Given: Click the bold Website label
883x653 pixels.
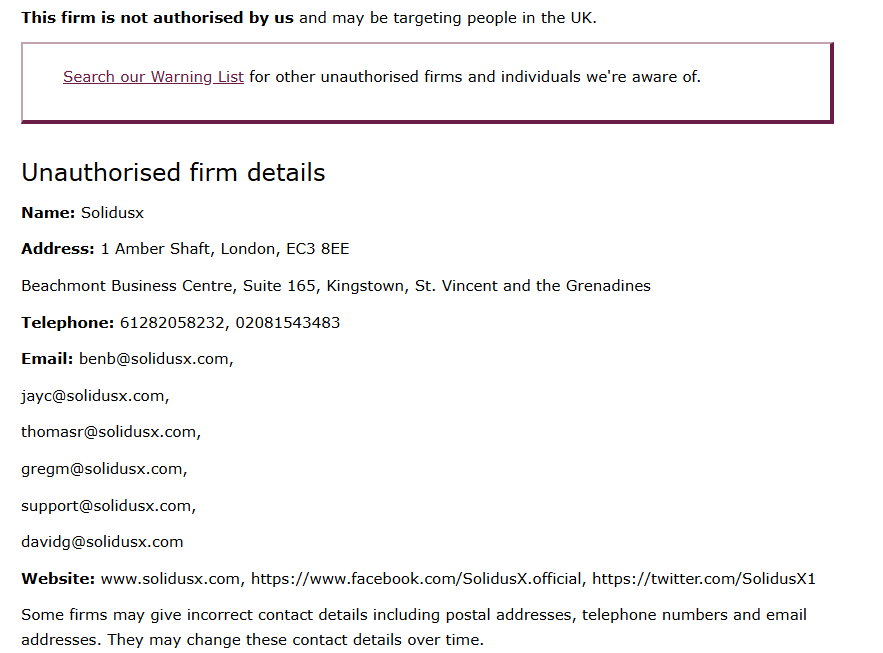Looking at the screenshot, I should 58,579.
